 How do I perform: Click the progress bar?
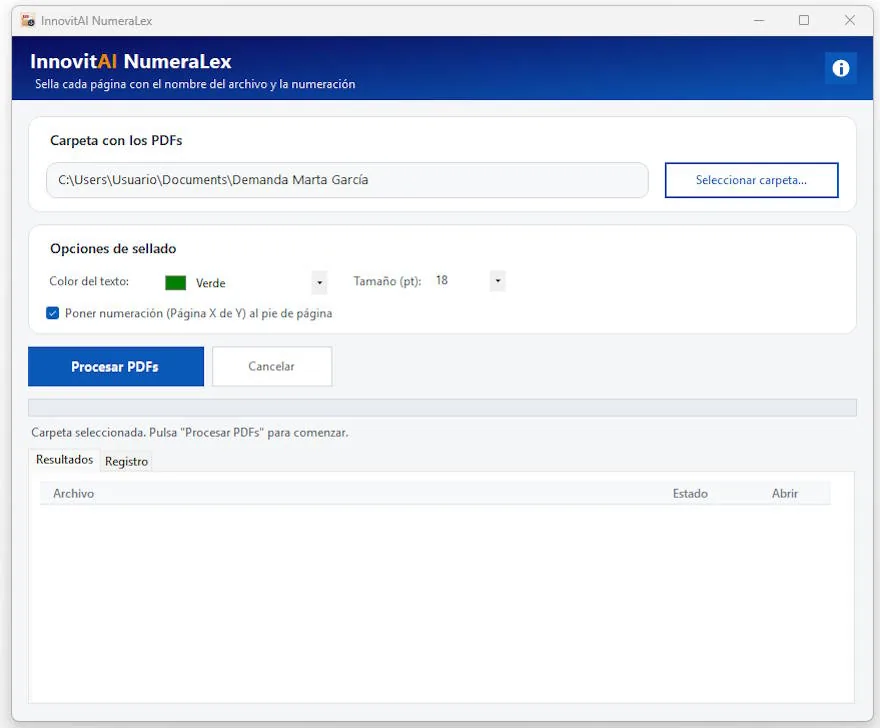tap(442, 408)
